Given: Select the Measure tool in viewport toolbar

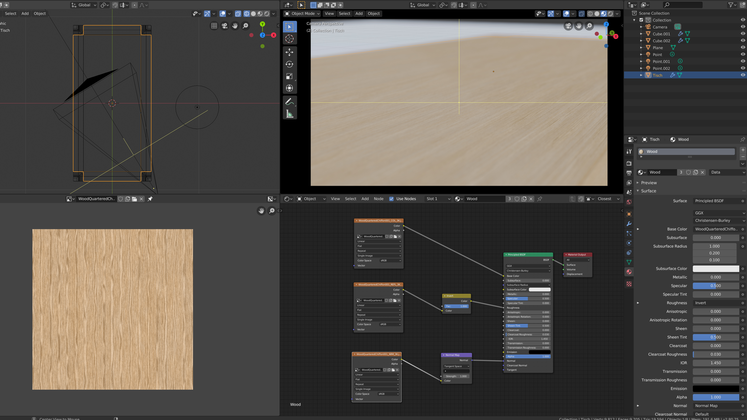Looking at the screenshot, I should 290,114.
